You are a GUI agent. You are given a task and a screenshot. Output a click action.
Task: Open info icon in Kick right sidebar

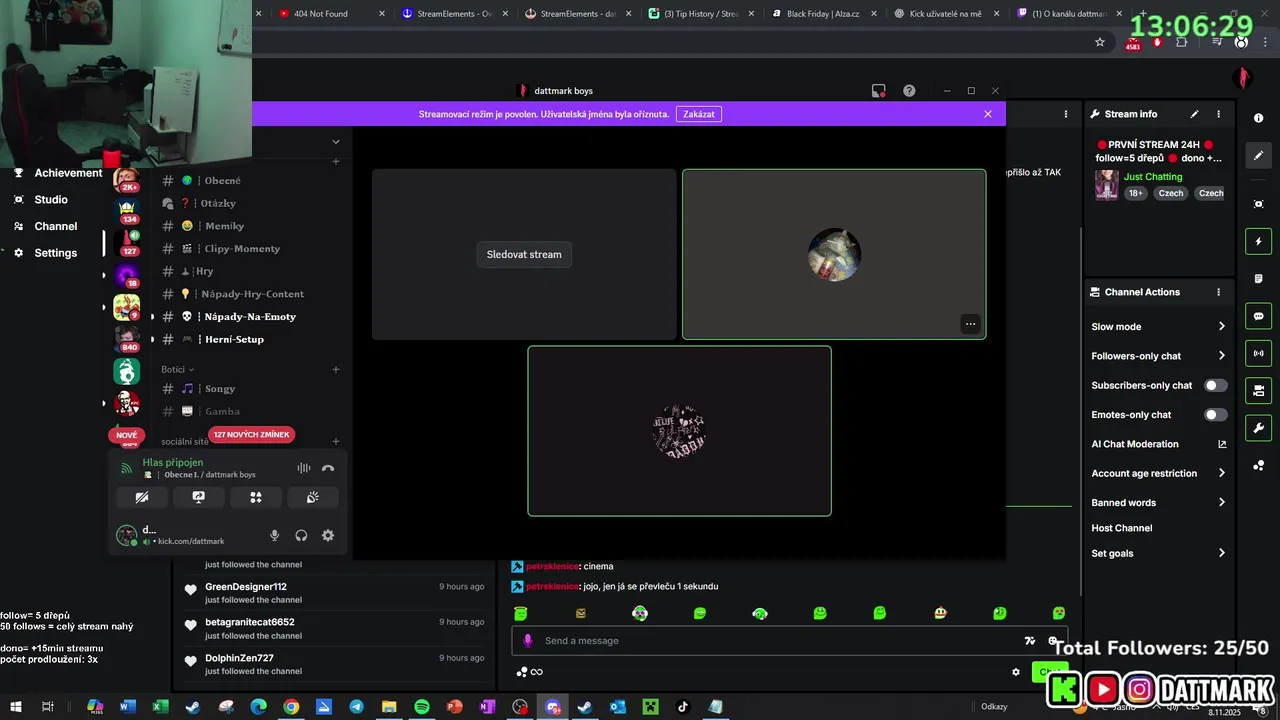point(1258,118)
